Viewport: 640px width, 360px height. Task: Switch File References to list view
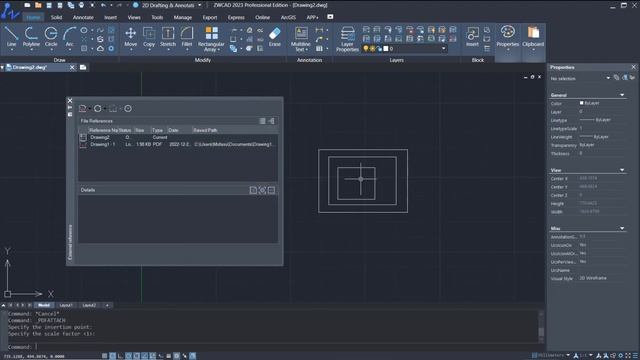262,121
